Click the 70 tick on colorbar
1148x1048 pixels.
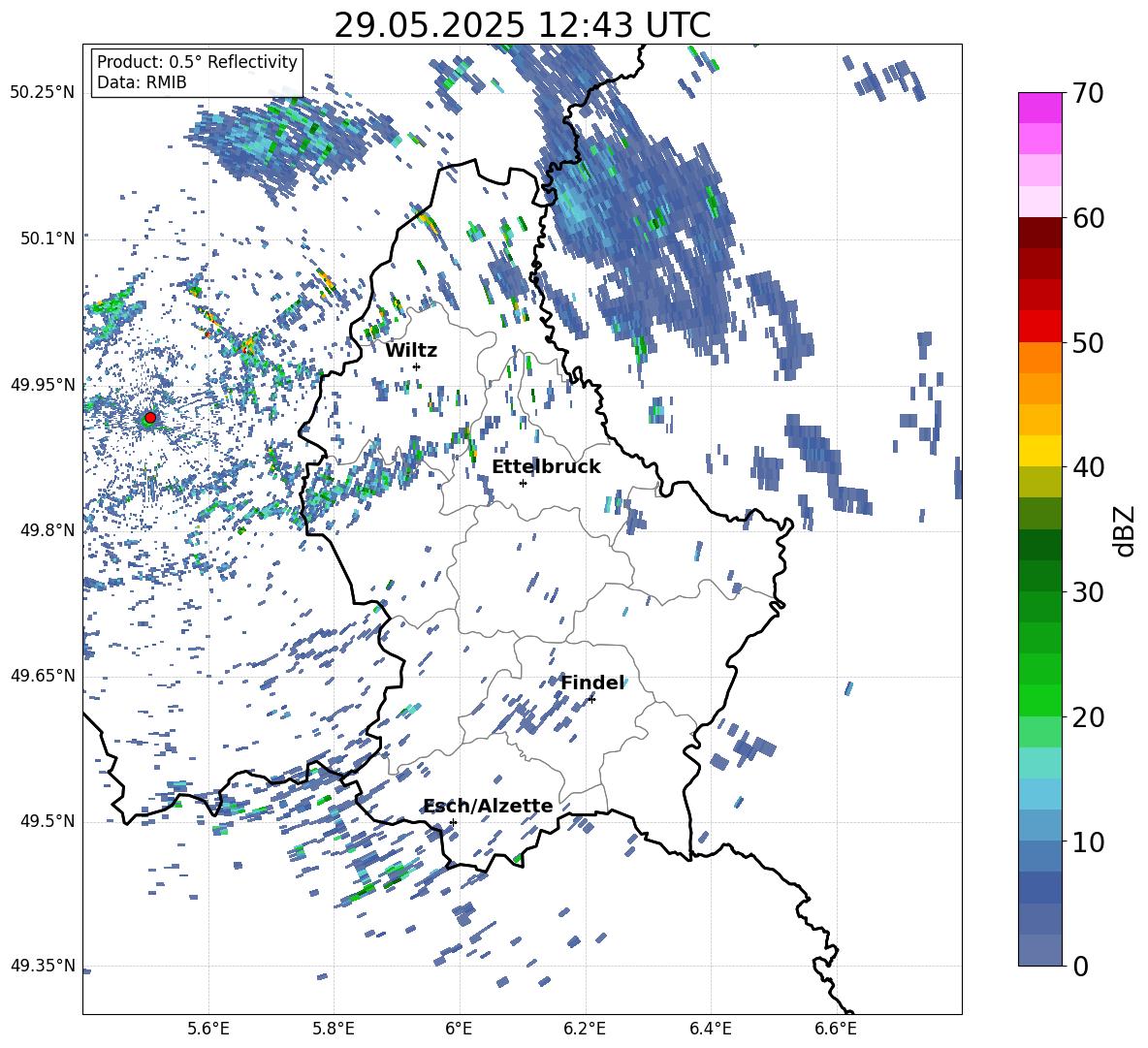[x=1088, y=94]
